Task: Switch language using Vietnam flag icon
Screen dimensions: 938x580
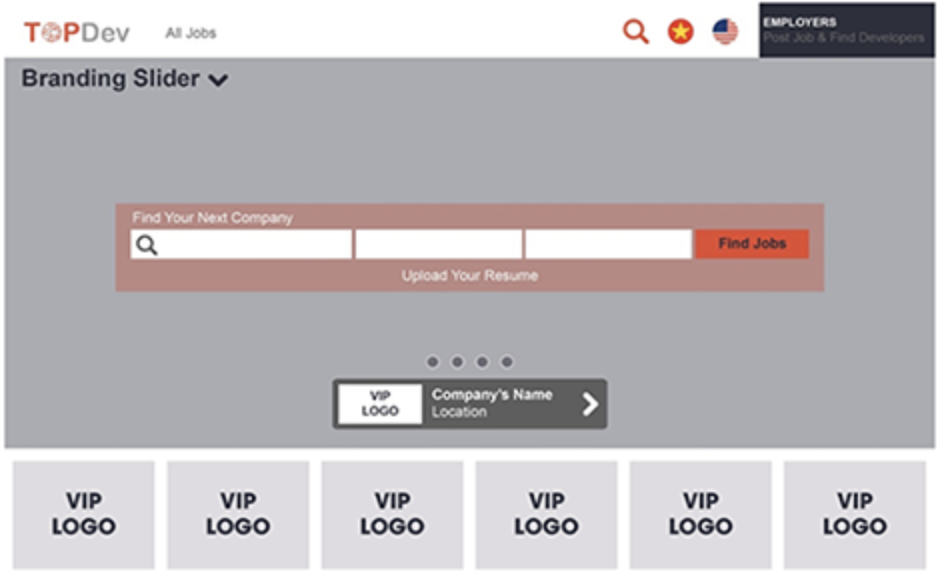Action: (x=680, y=32)
